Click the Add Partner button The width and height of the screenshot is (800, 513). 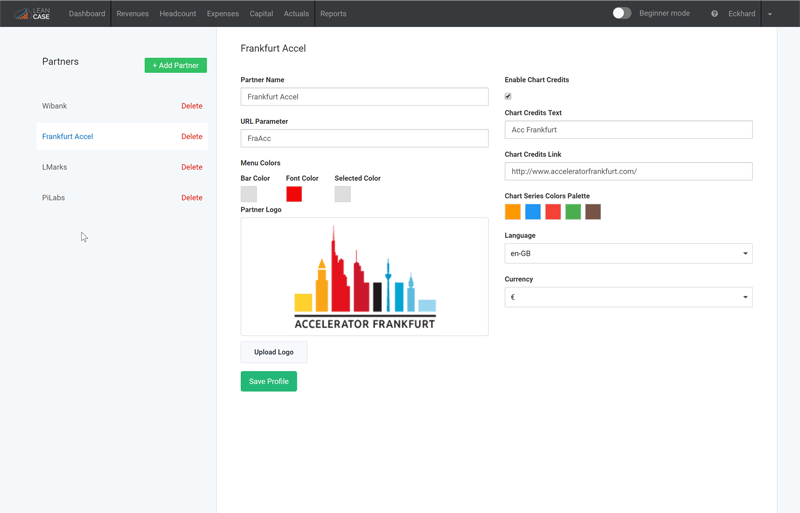175,65
